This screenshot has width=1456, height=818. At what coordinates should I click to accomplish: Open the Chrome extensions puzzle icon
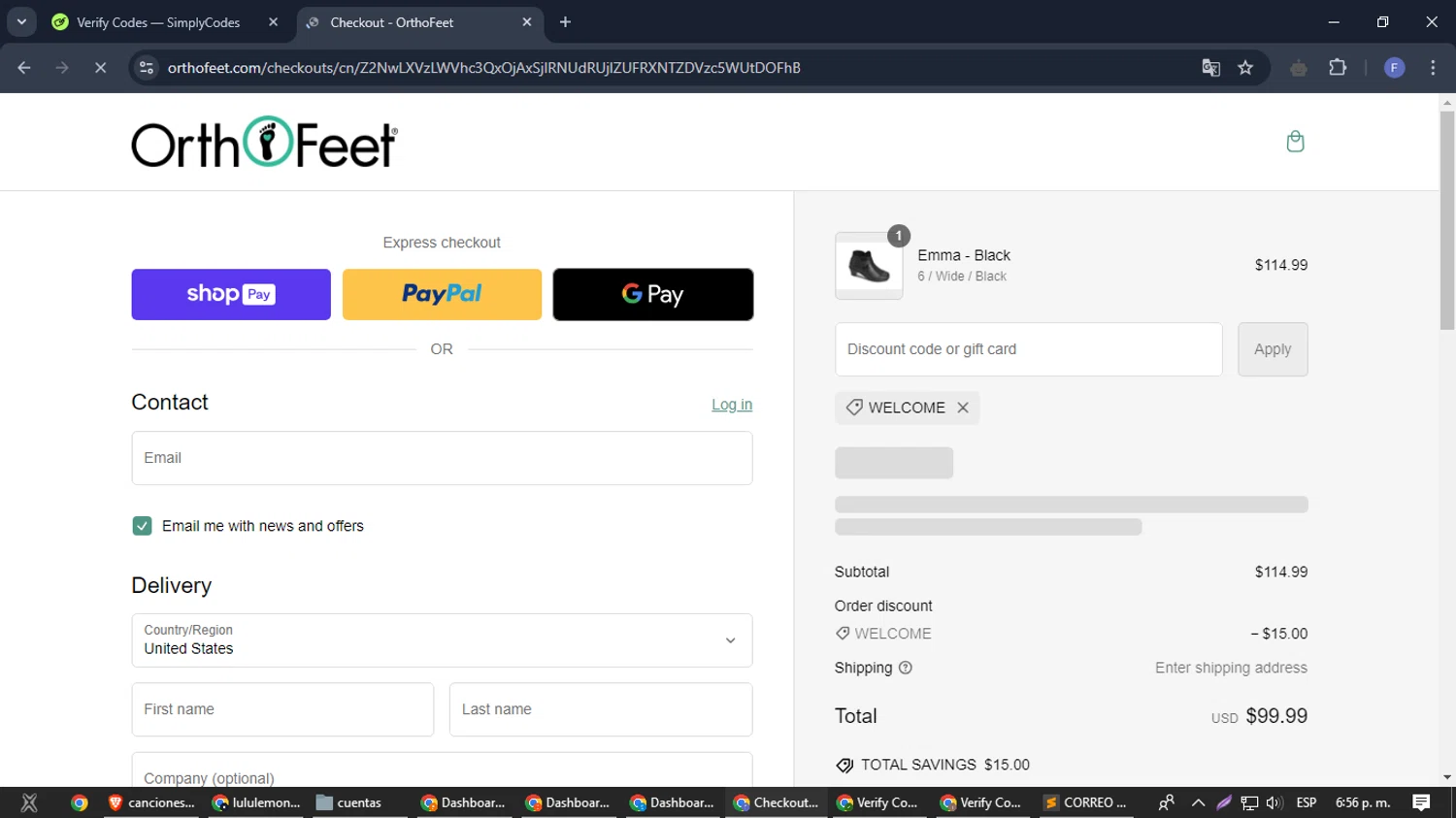[x=1338, y=68]
